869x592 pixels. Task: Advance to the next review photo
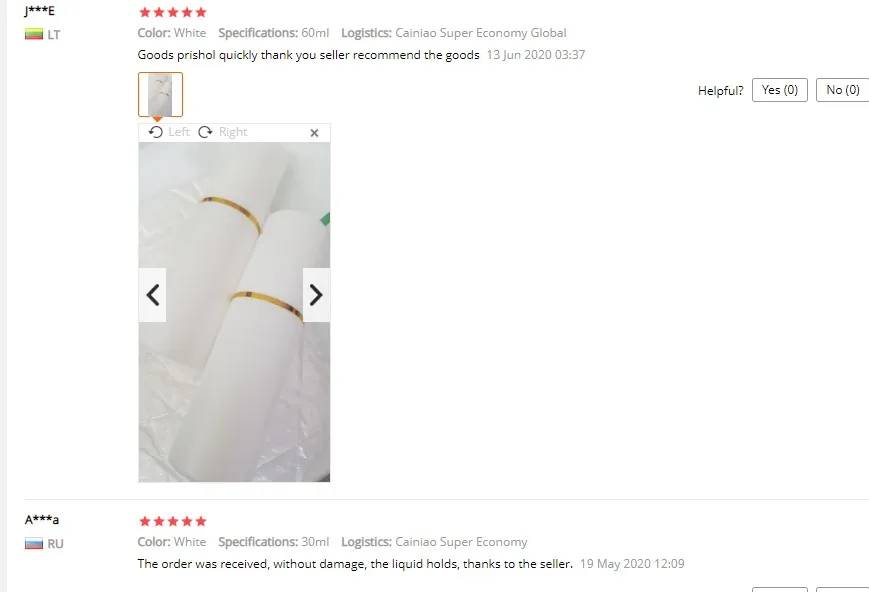316,295
